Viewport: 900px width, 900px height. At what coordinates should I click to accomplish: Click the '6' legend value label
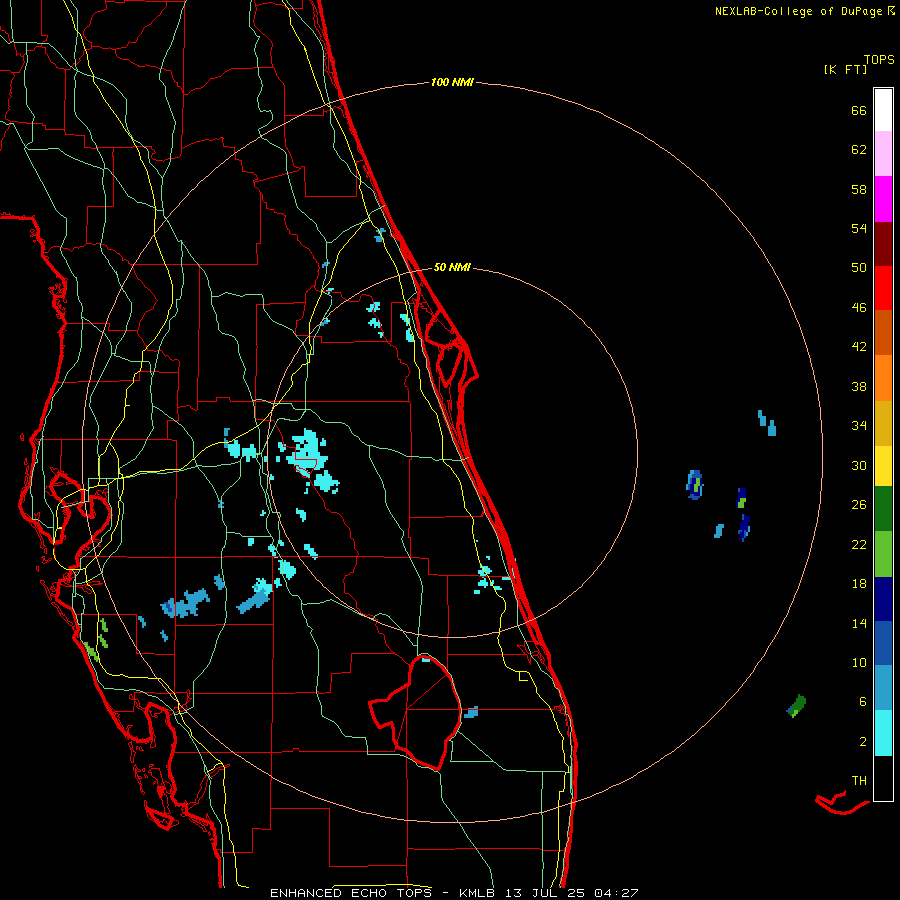tap(863, 702)
